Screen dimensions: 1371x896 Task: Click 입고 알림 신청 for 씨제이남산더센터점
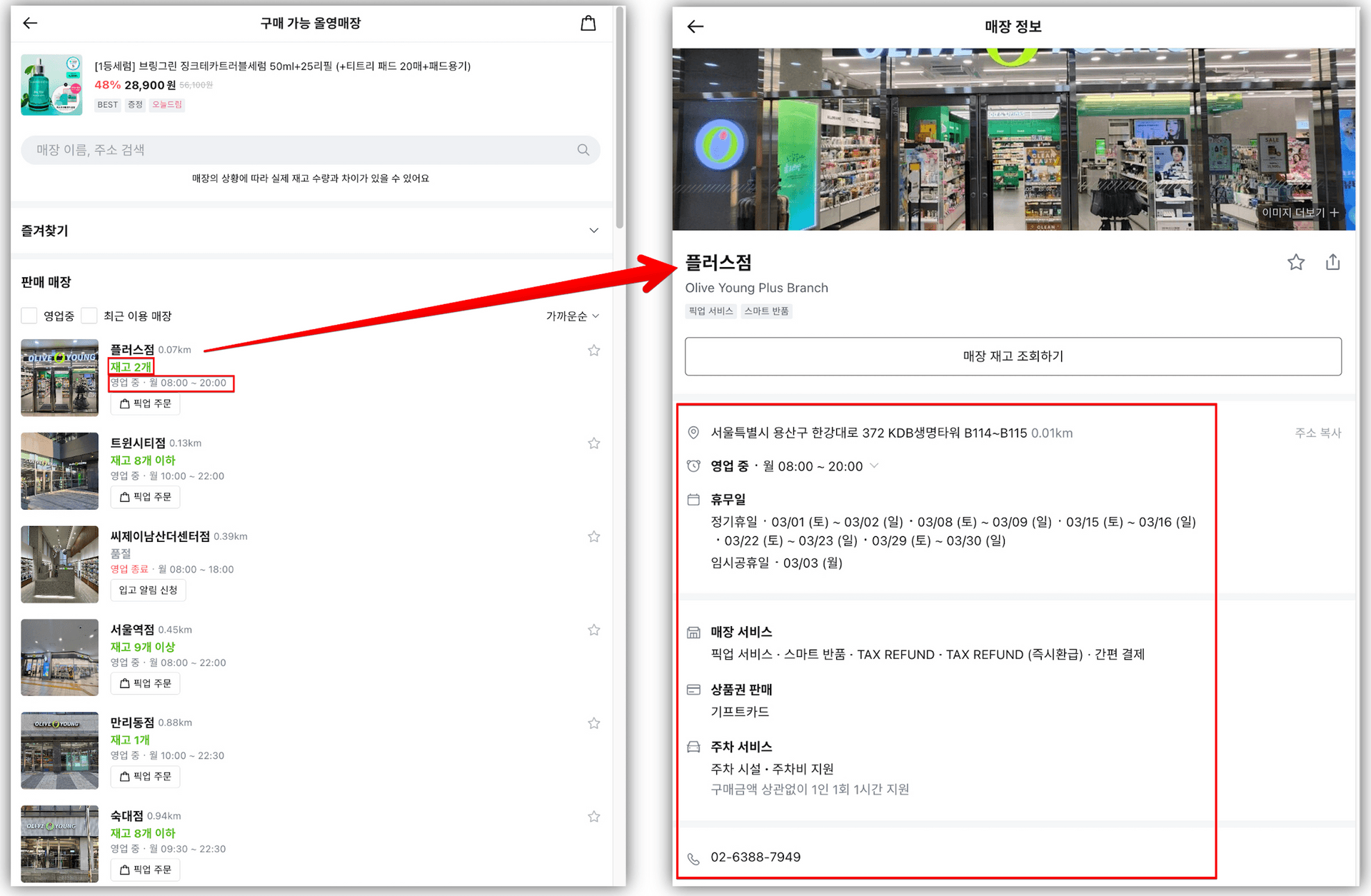point(148,590)
